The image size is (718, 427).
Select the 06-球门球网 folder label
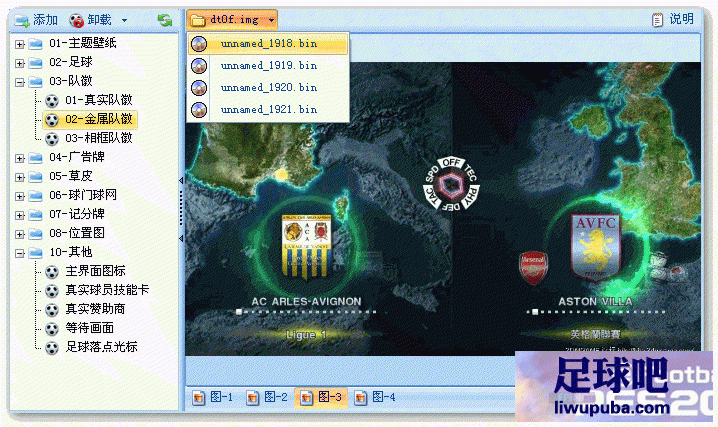point(82,195)
